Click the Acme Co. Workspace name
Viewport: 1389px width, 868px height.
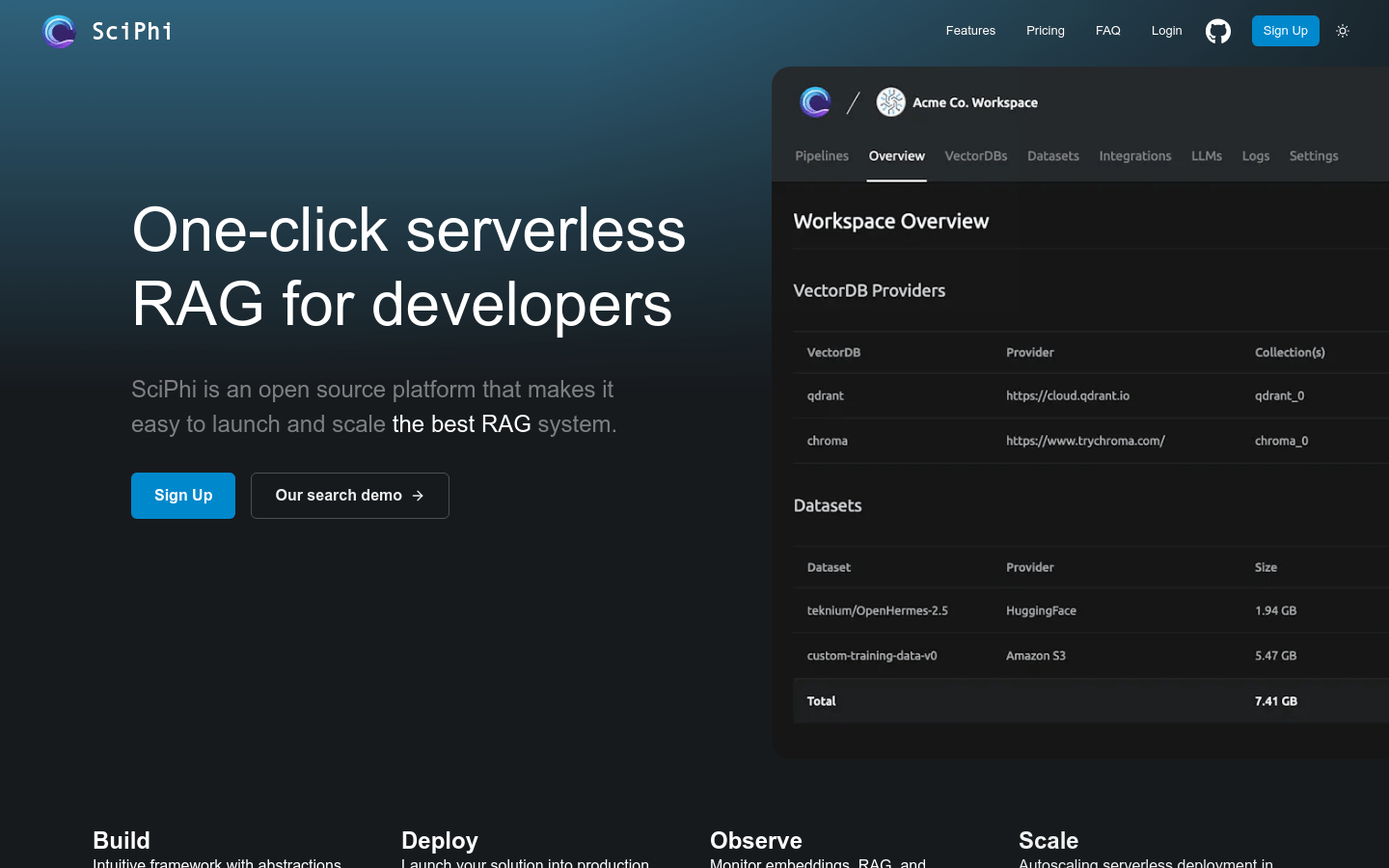(x=975, y=102)
